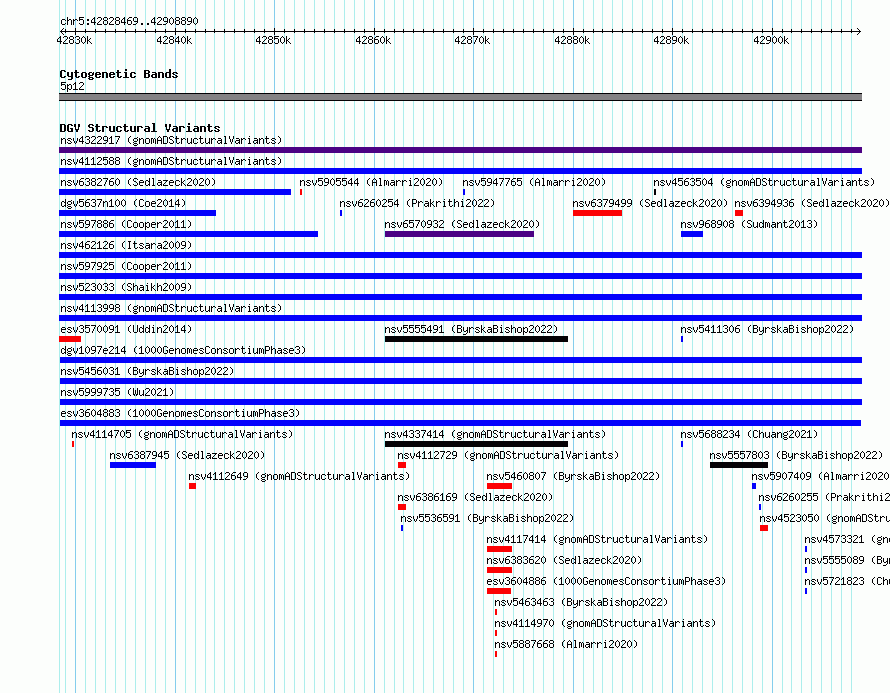The height and width of the screenshot is (693, 890).
Task: Open dgv5637n100 (Coe2014) variant
Action: coord(123,203)
